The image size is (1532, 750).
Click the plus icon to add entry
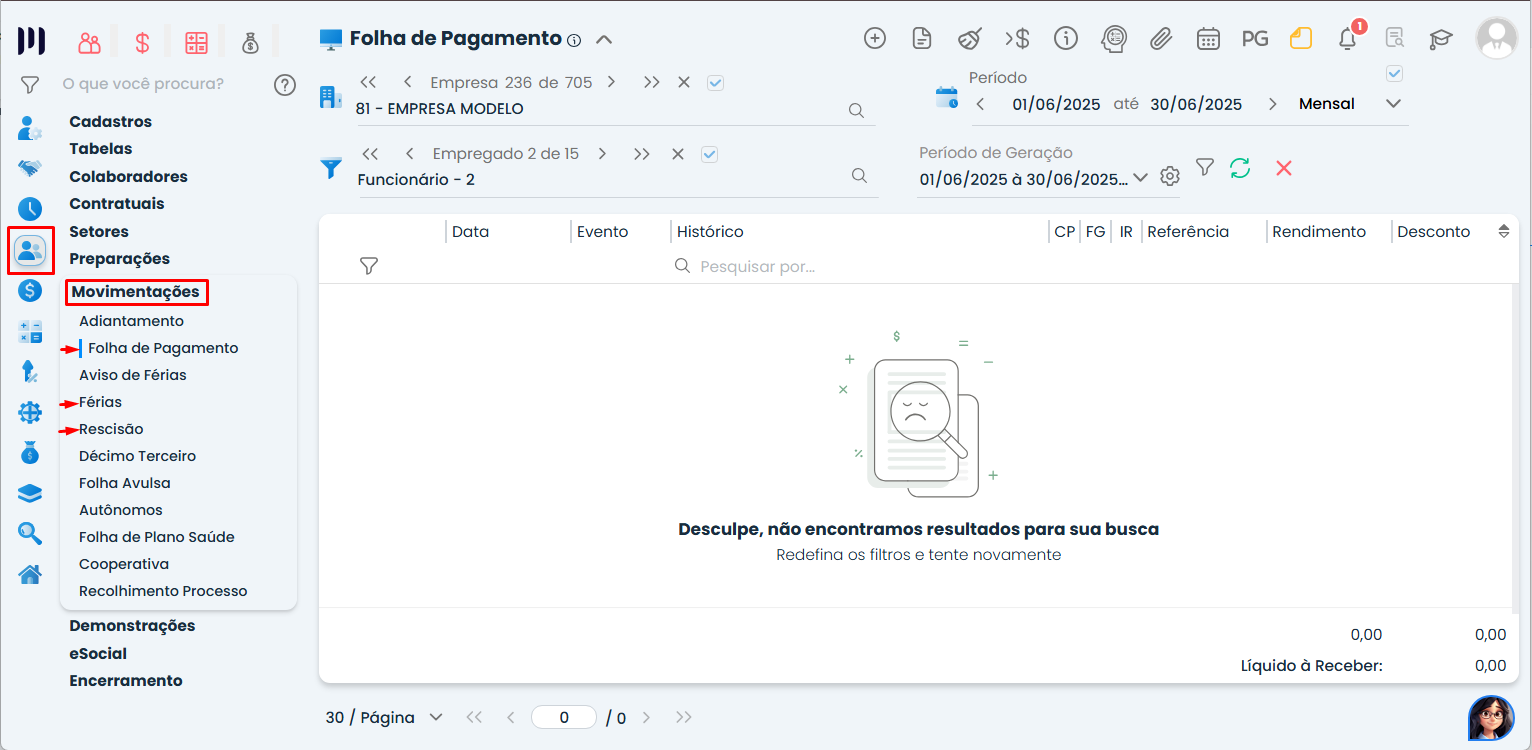(875, 39)
